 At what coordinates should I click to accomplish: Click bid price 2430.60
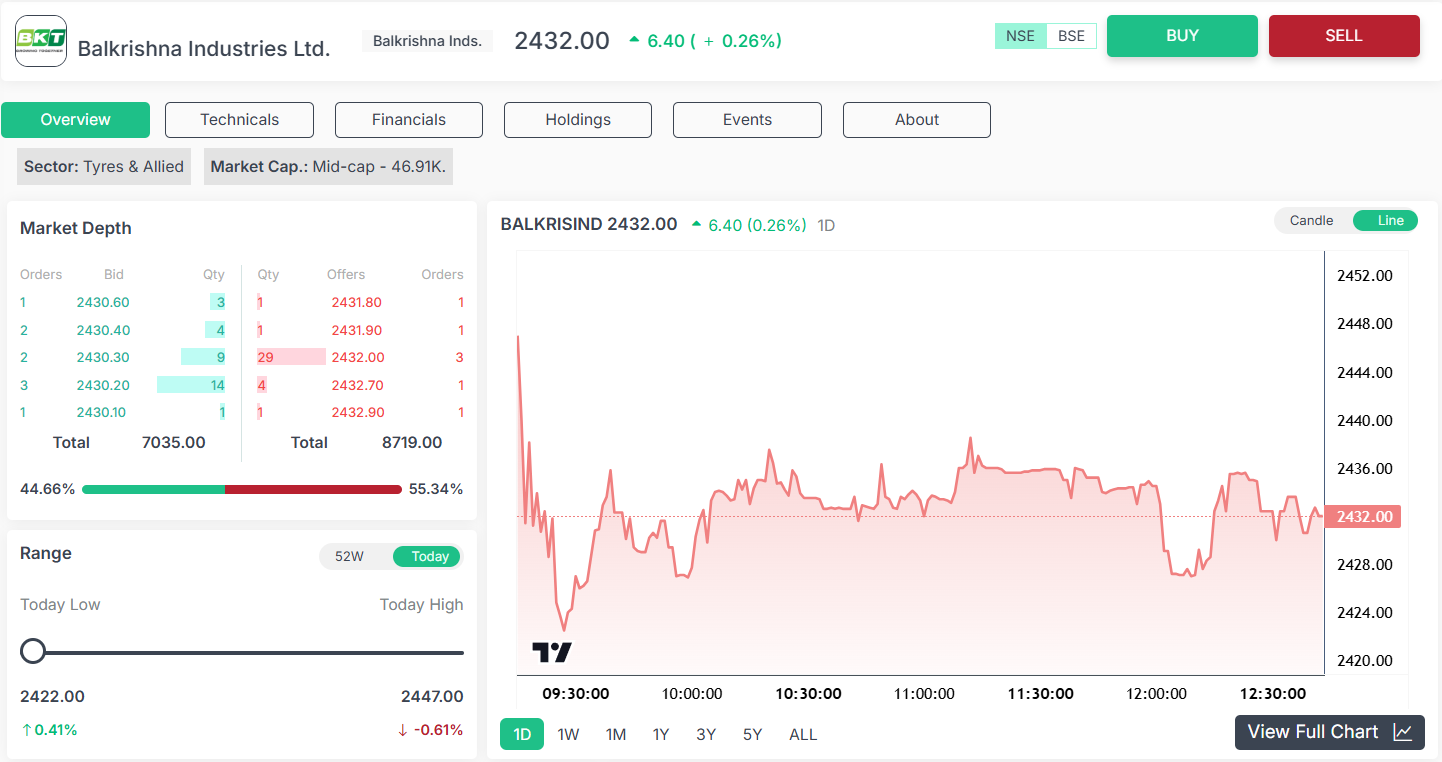103,302
